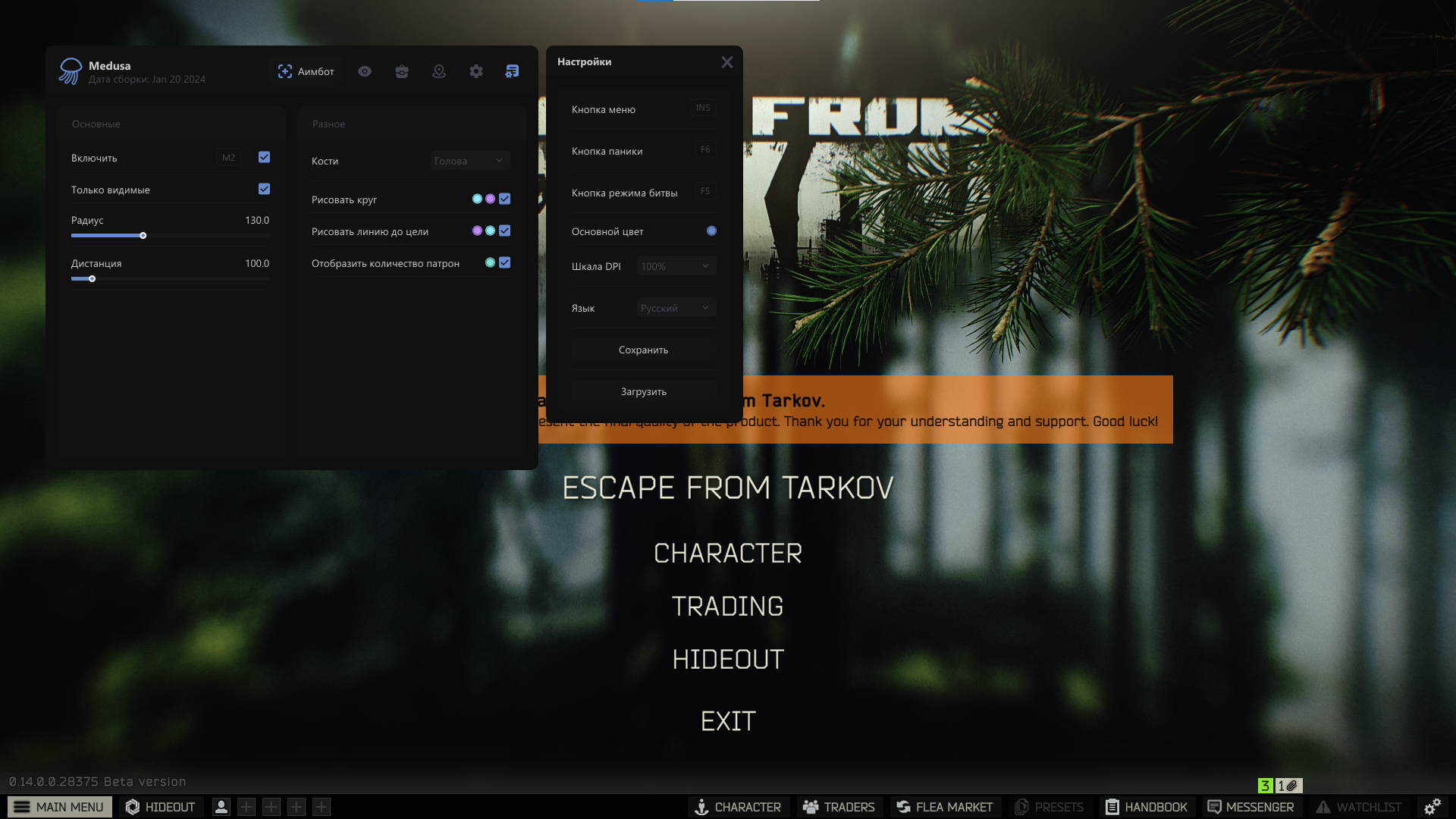Pick the purple swatch for Рисовать линию до цели
The height and width of the screenshot is (819, 1456).
477,231
